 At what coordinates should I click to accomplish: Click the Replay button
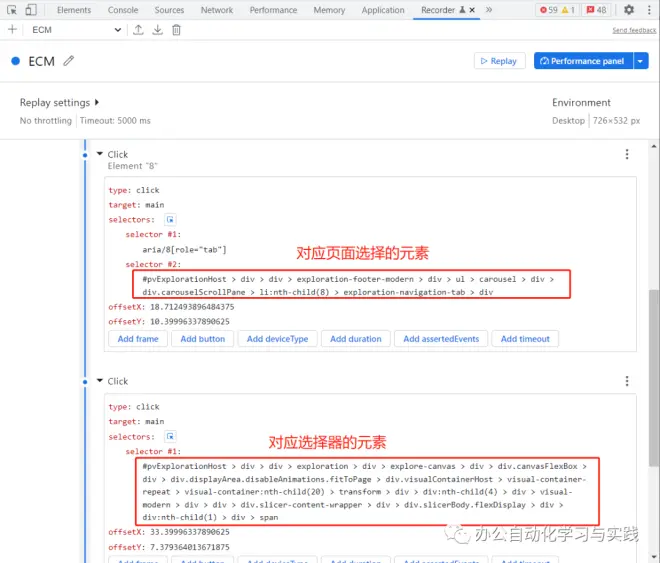tap(499, 61)
